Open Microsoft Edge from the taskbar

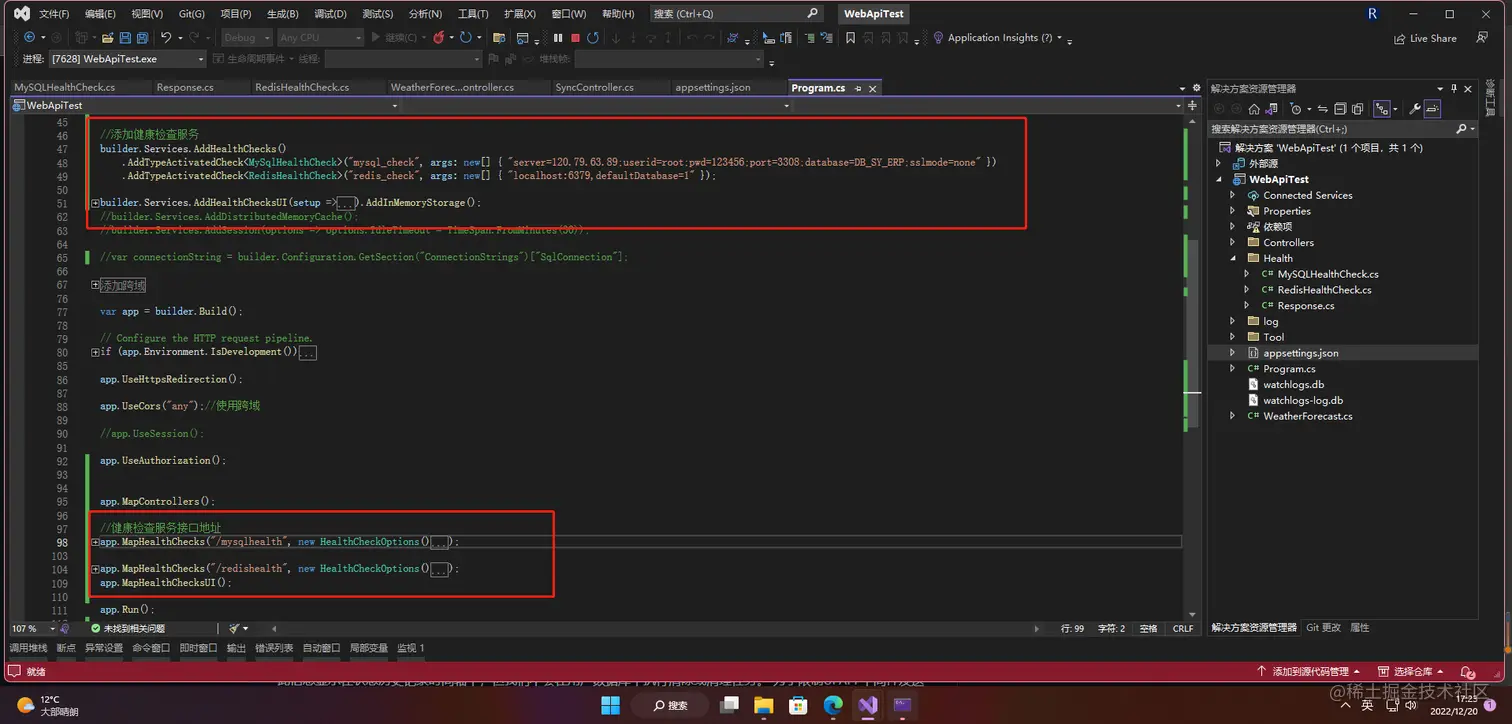pos(833,705)
